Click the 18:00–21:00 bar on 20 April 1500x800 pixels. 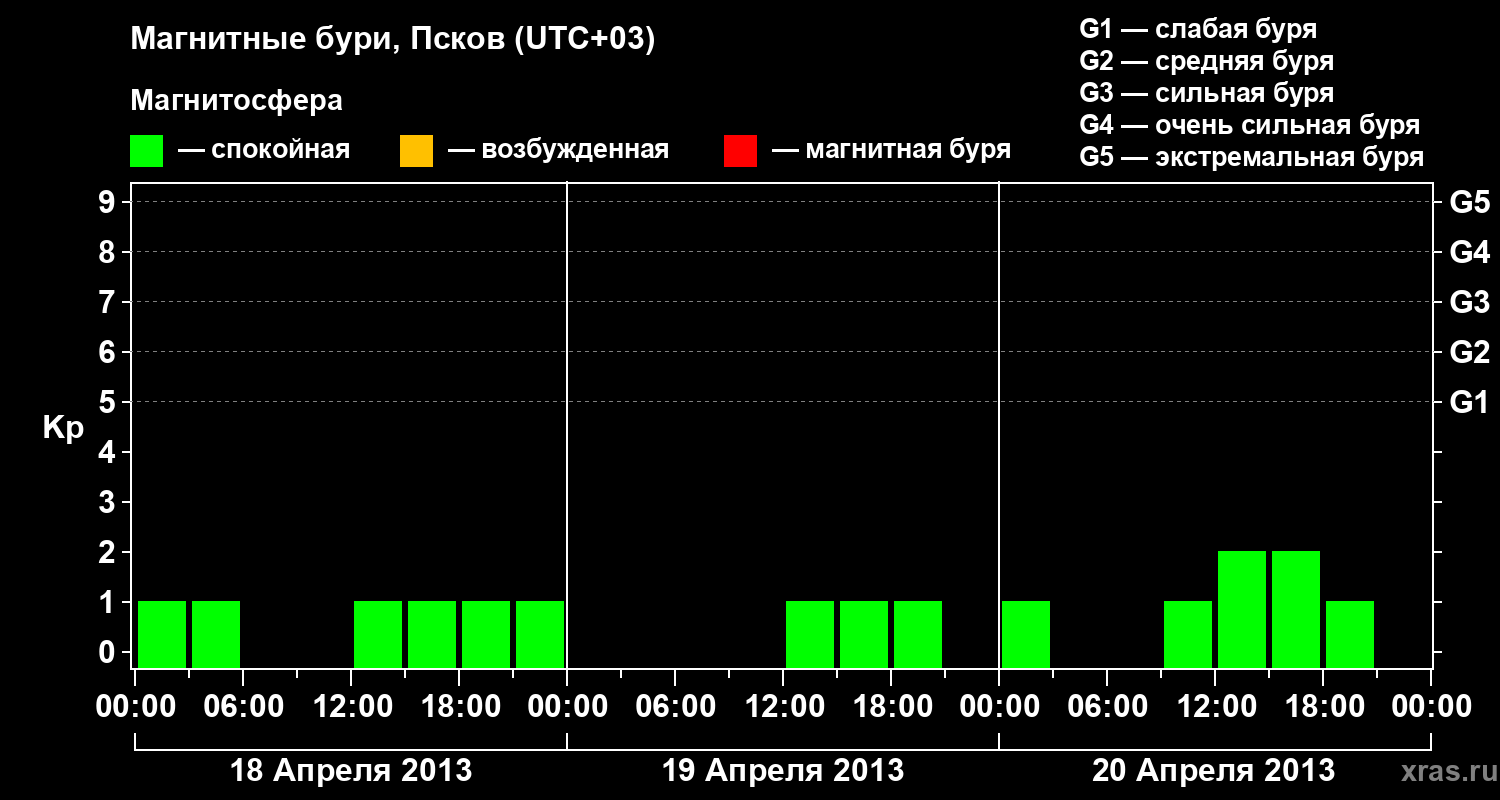point(1350,634)
